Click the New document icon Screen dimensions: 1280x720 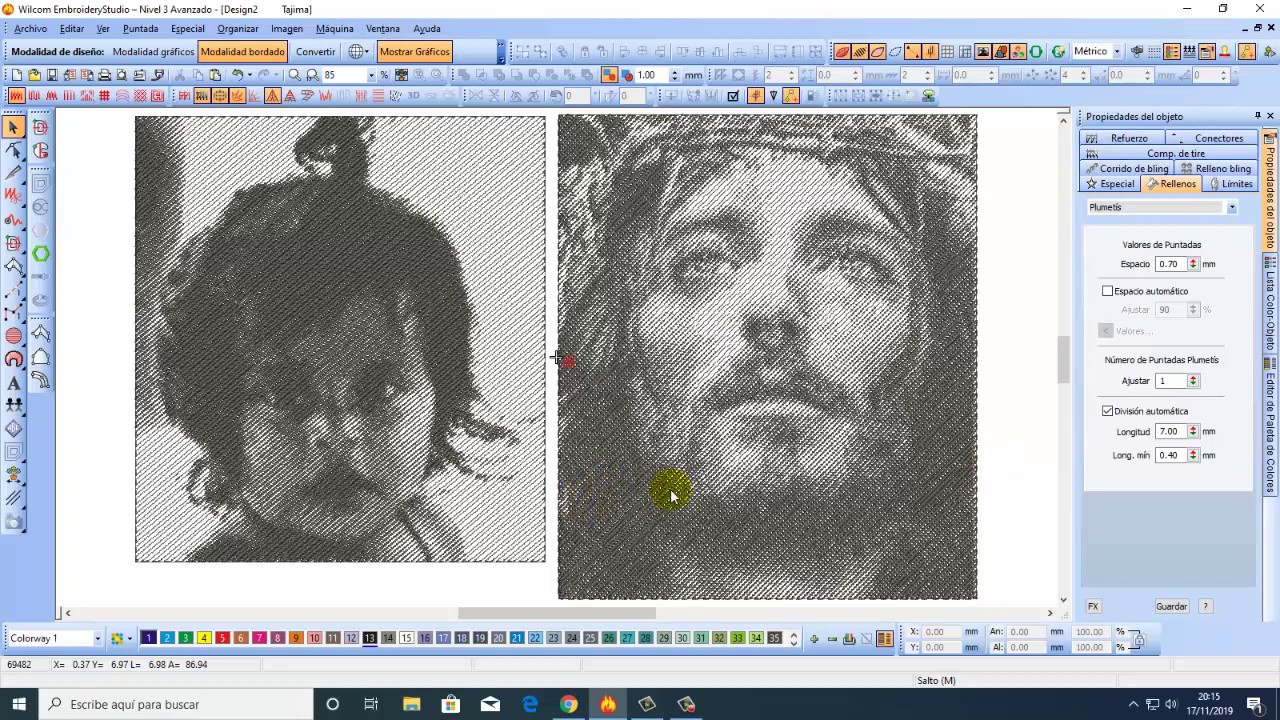[x=16, y=75]
